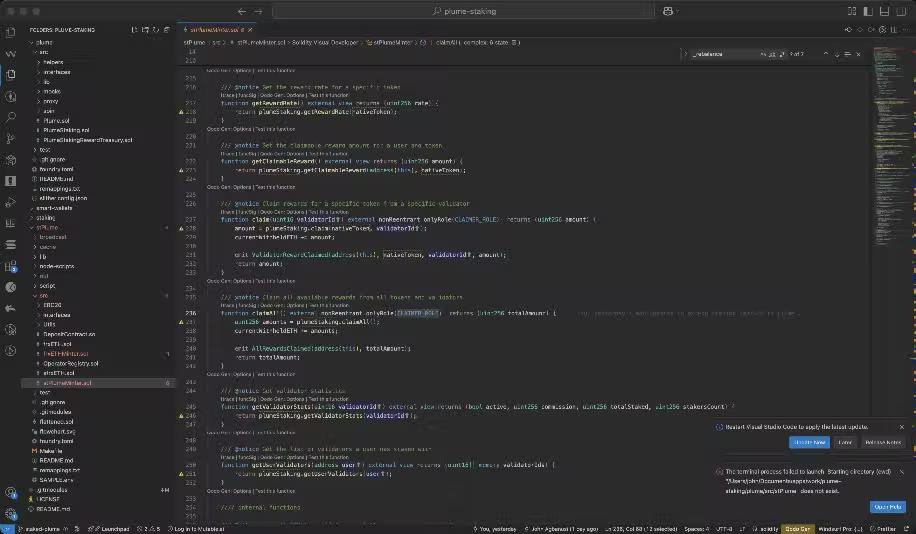Click the Later button in update notification
The width and height of the screenshot is (916, 534).
(x=845, y=442)
